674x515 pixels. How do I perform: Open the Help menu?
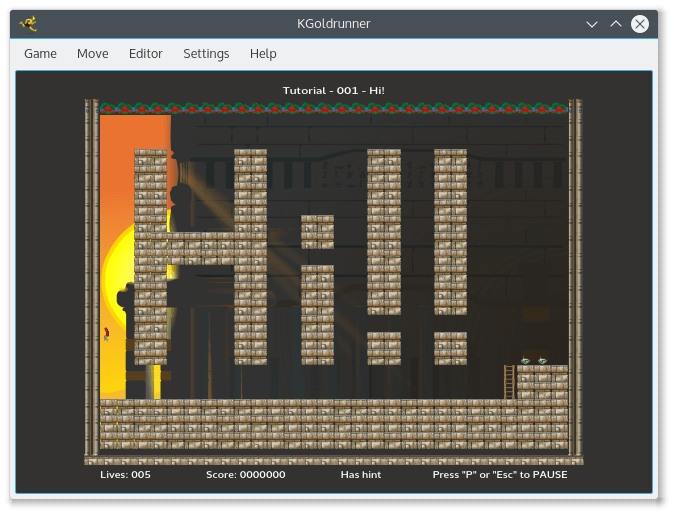pos(263,54)
